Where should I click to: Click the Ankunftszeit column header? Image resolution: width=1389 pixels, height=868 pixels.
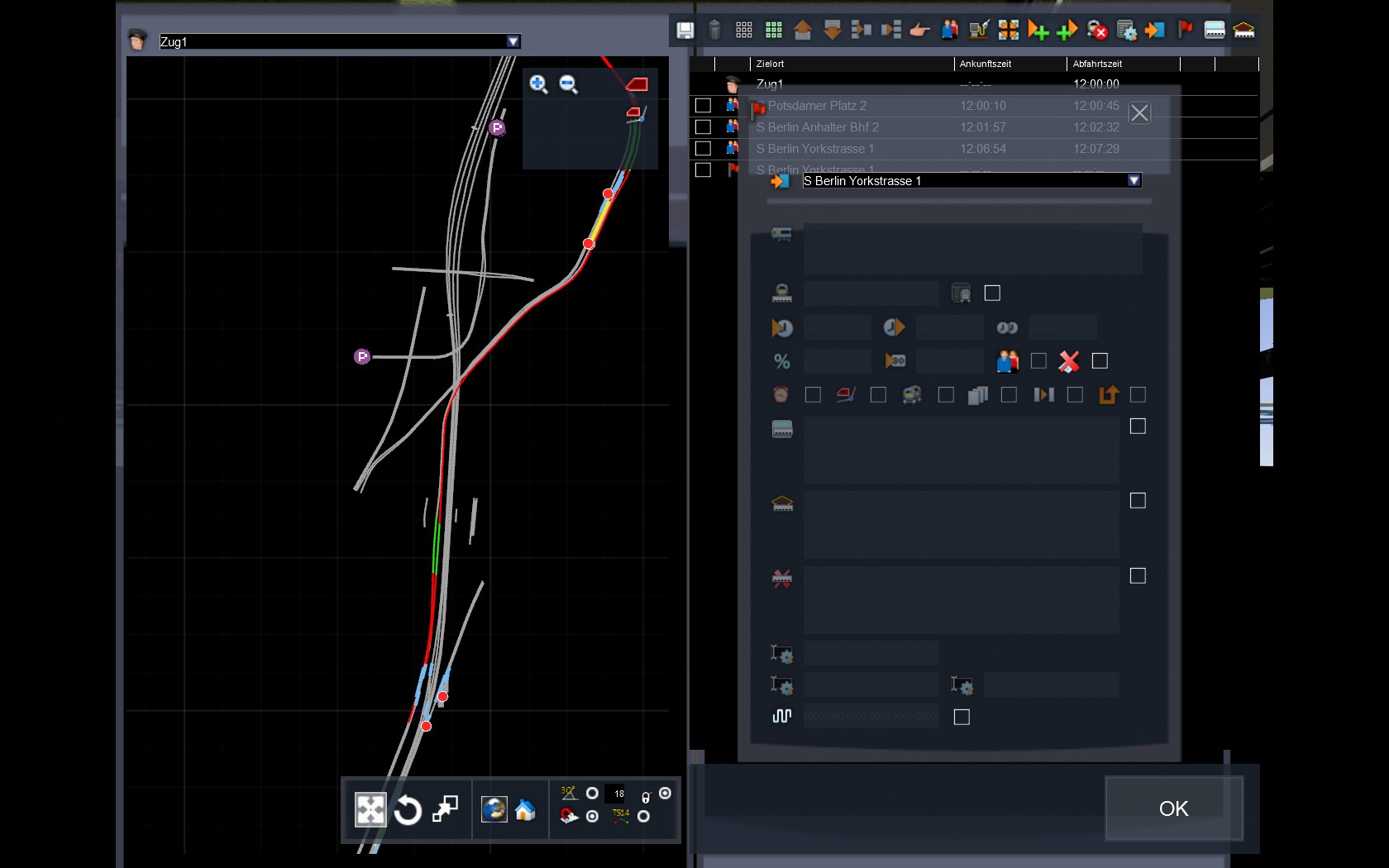[985, 64]
